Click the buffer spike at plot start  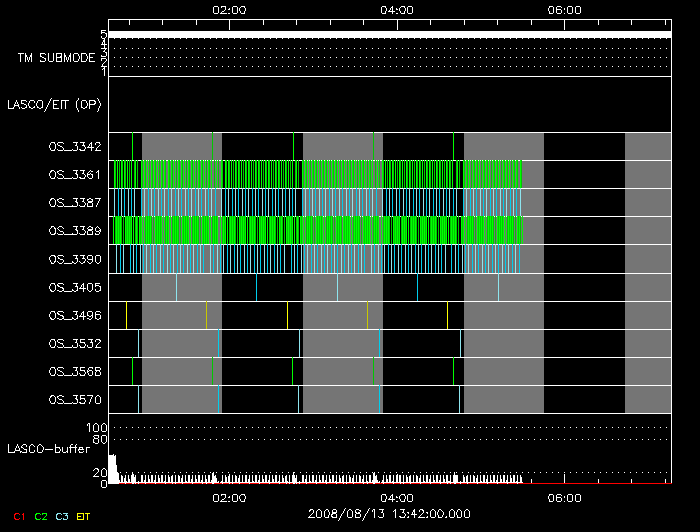113,469
